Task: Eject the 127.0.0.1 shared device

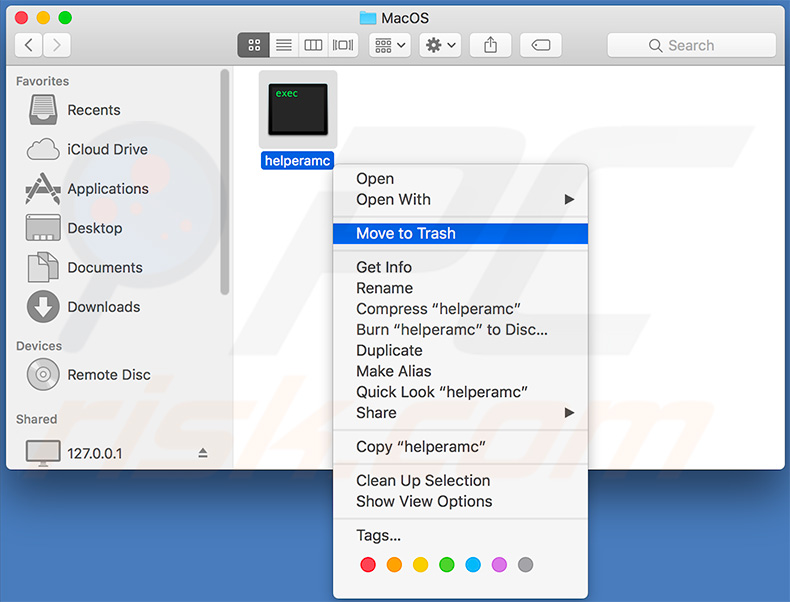Action: [203, 453]
